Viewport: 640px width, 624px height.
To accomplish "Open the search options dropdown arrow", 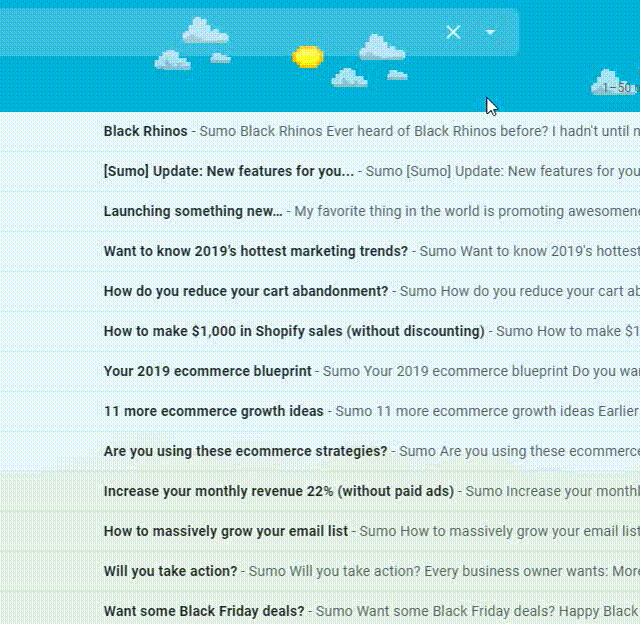I will [x=490, y=32].
